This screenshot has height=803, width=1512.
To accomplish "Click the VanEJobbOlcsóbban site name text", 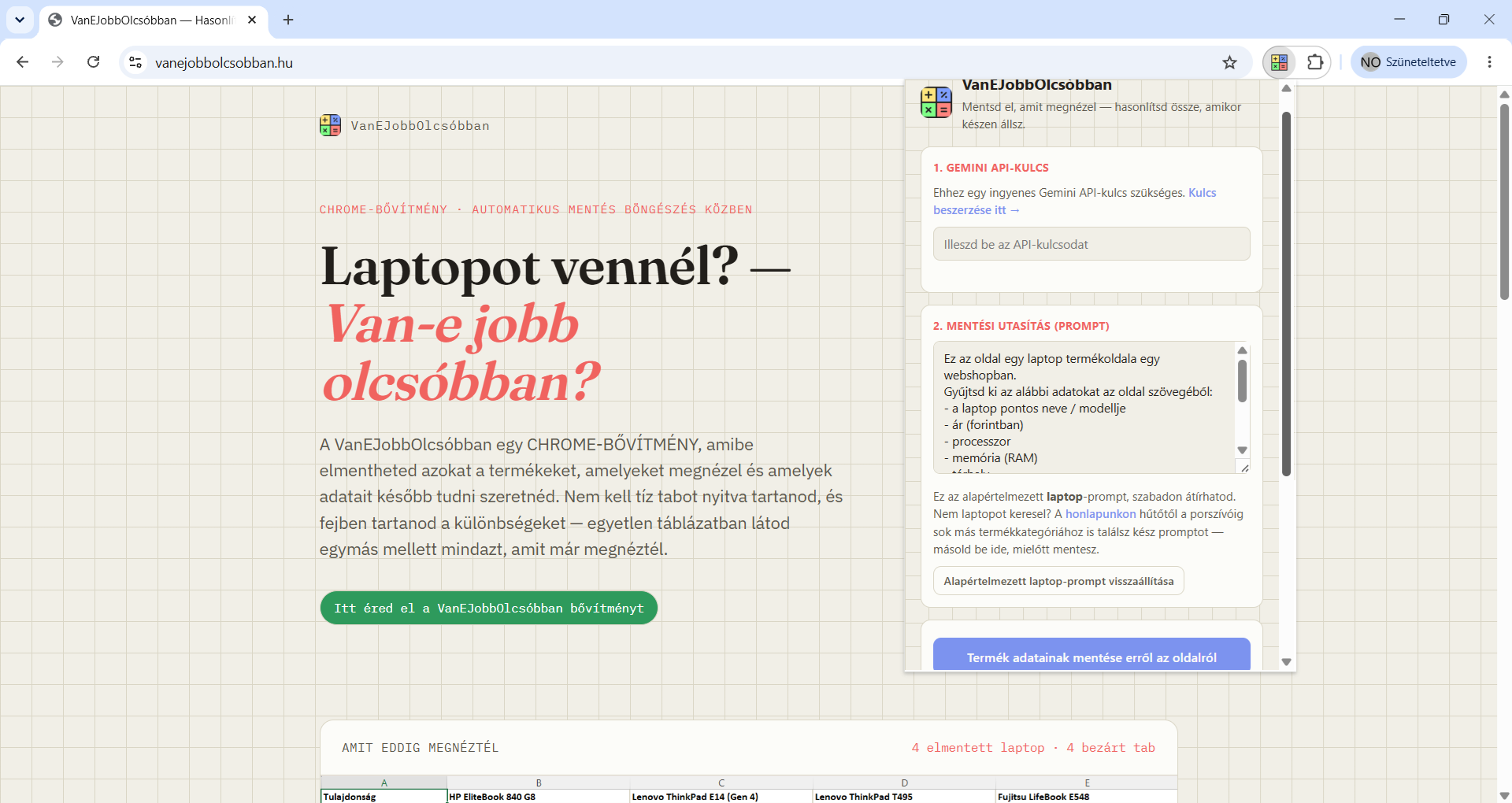I will point(420,126).
